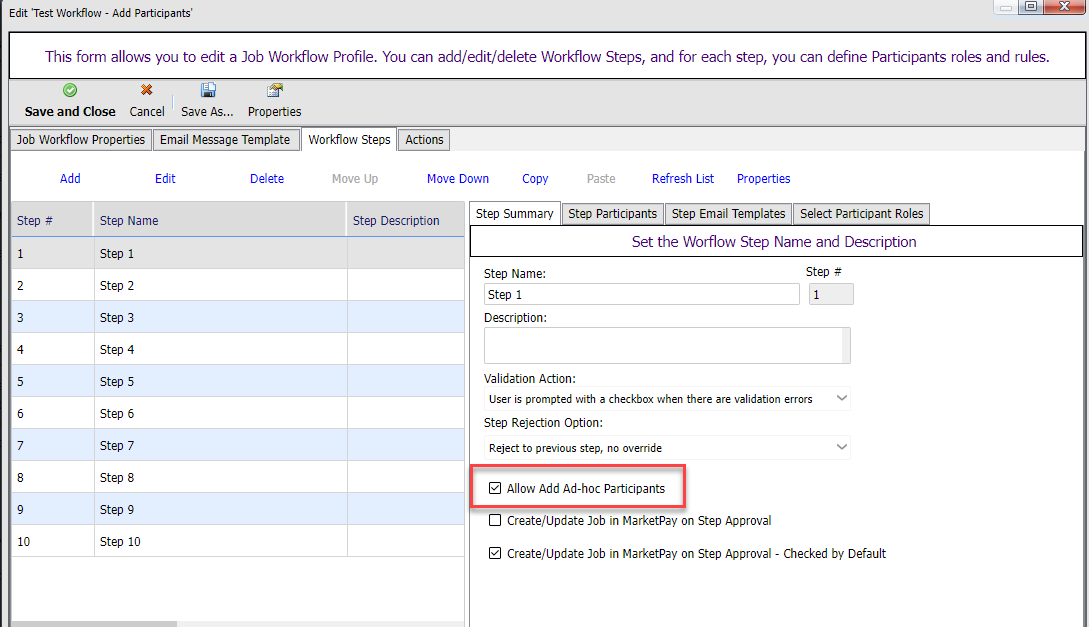1089x627 pixels.
Task: Expand the Validation Action dropdown
Action: (841, 399)
